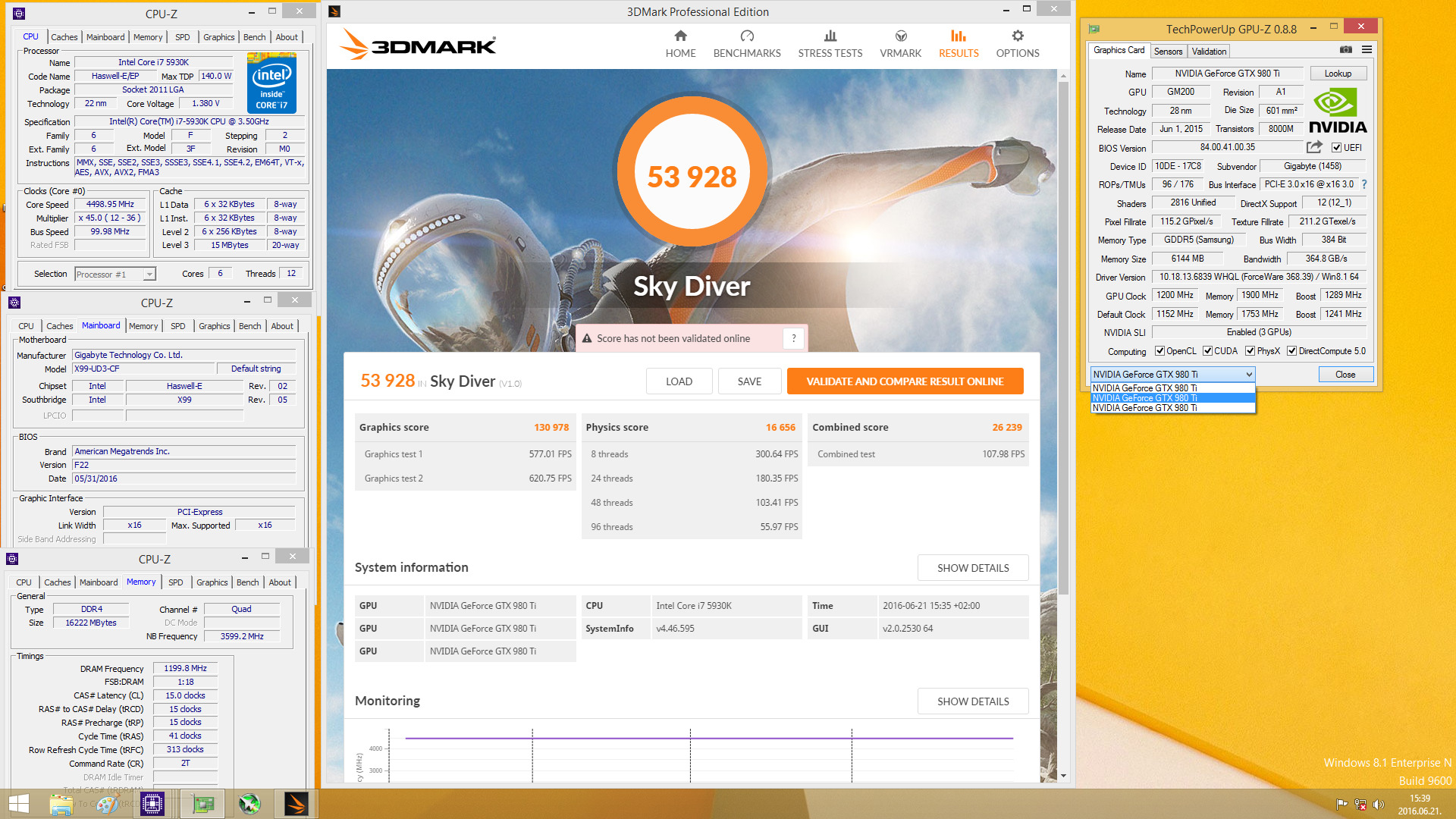Click the SAVE result button

click(749, 381)
